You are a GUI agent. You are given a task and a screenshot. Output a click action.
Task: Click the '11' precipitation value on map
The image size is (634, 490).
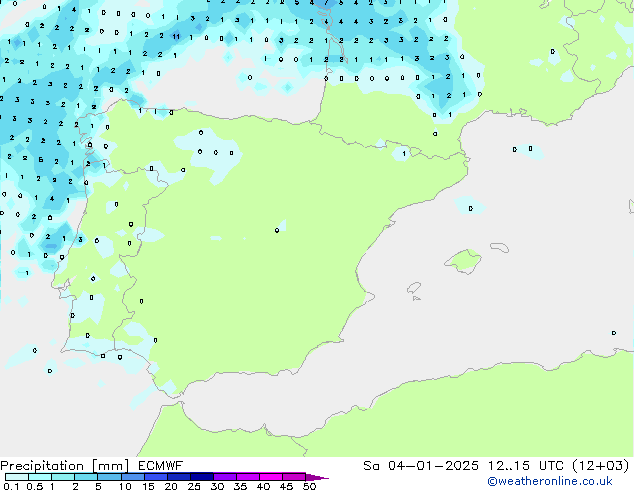(176, 36)
